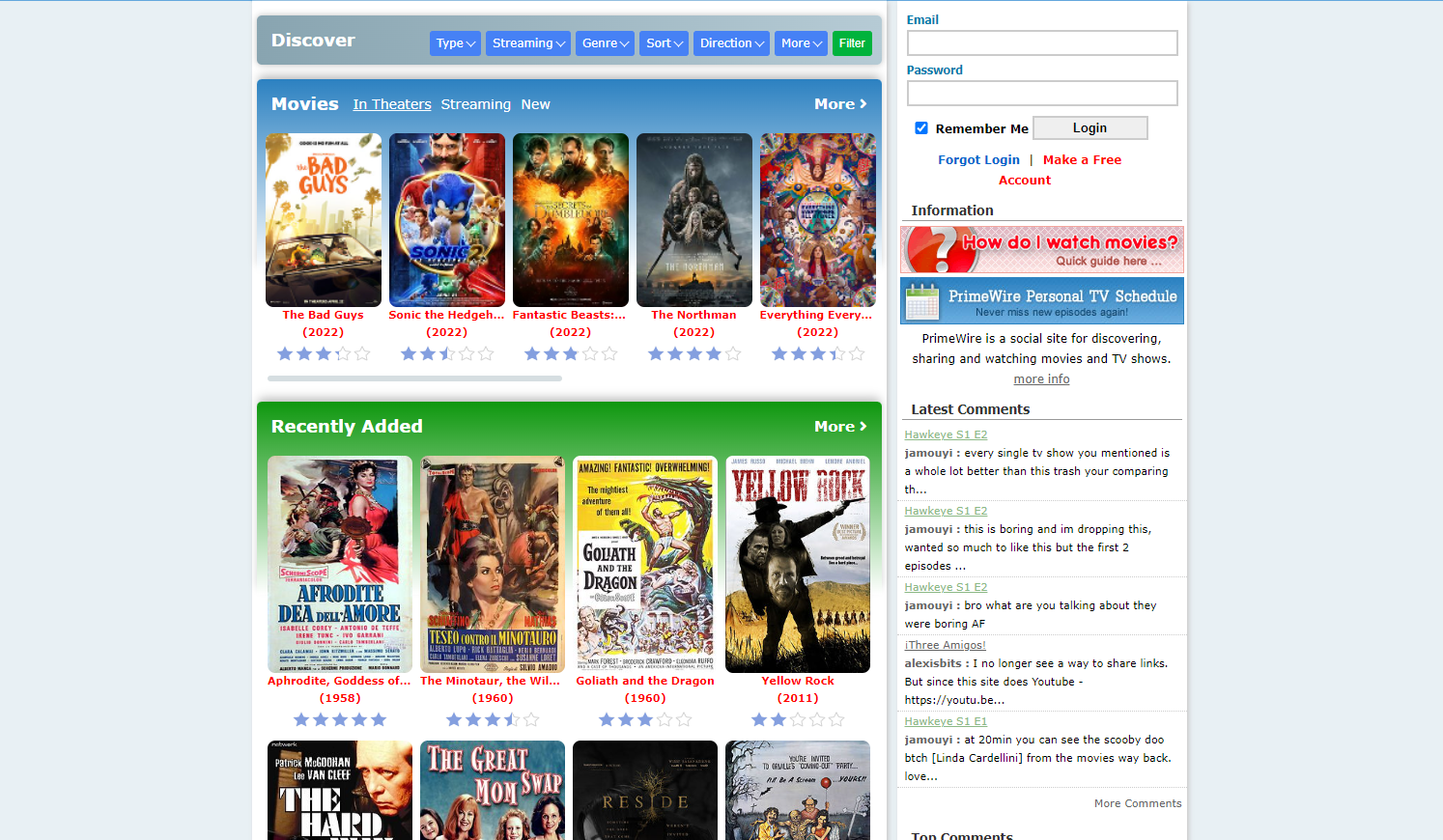1443x840 pixels.
Task: Click Goliath and the Dragon title
Action: (645, 681)
